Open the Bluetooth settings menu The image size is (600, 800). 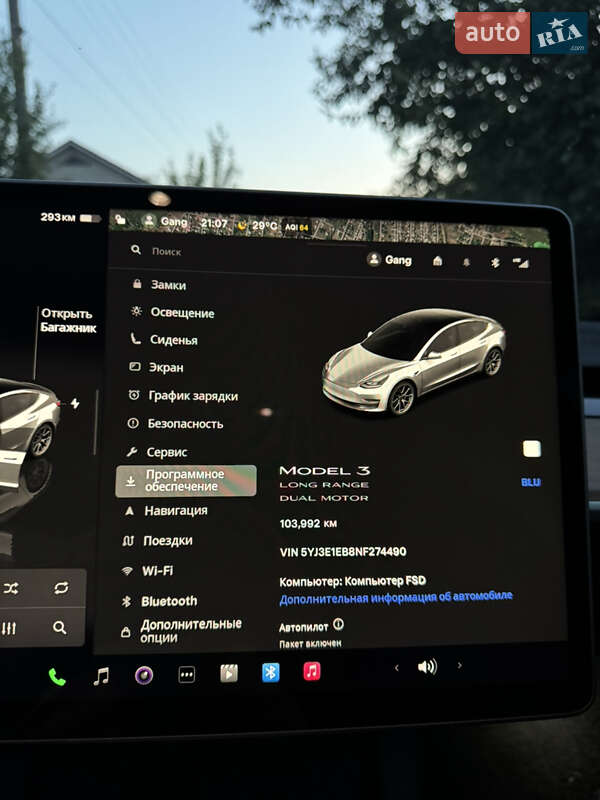pos(159,601)
